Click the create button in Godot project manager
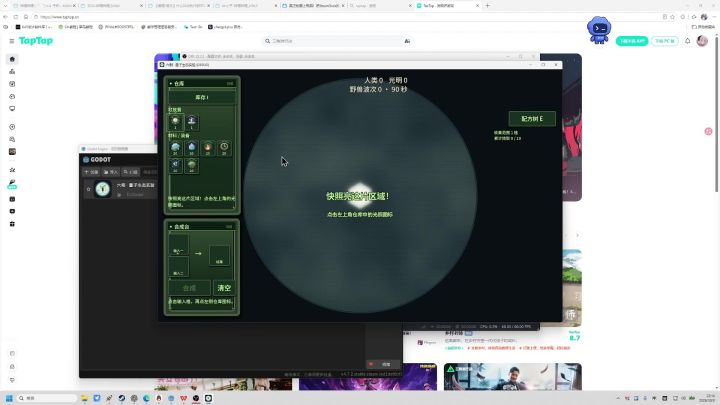 coord(91,172)
